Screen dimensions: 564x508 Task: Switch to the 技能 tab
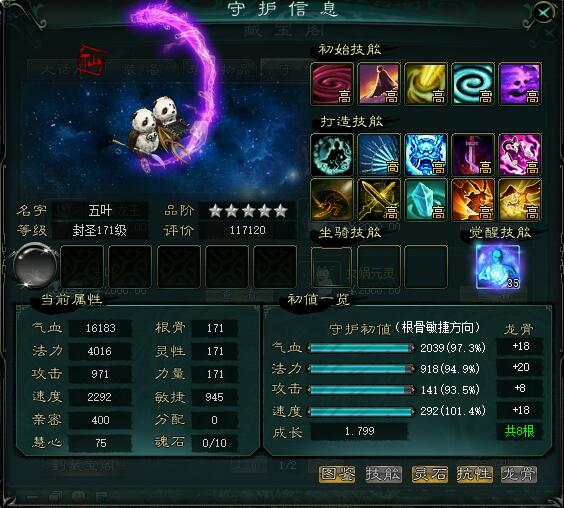coord(383,474)
